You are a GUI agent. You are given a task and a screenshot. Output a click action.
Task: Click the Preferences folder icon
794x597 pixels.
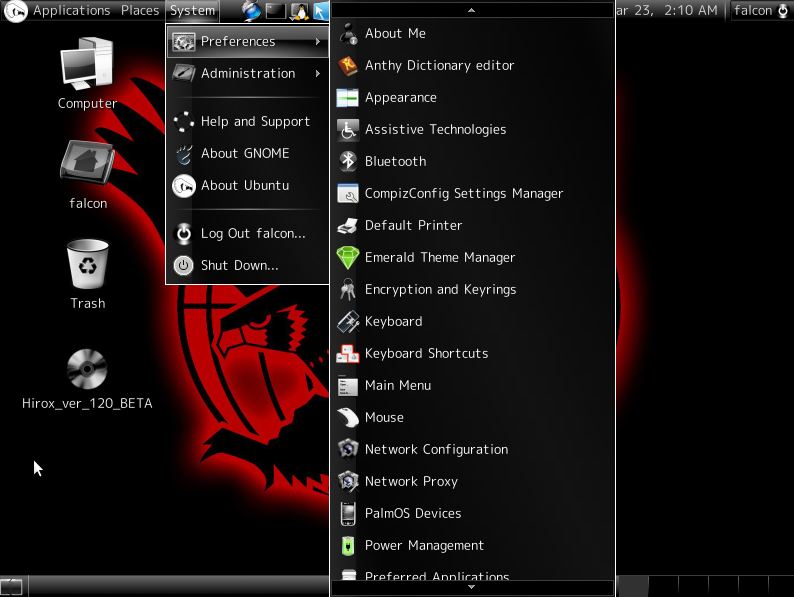tap(183, 42)
